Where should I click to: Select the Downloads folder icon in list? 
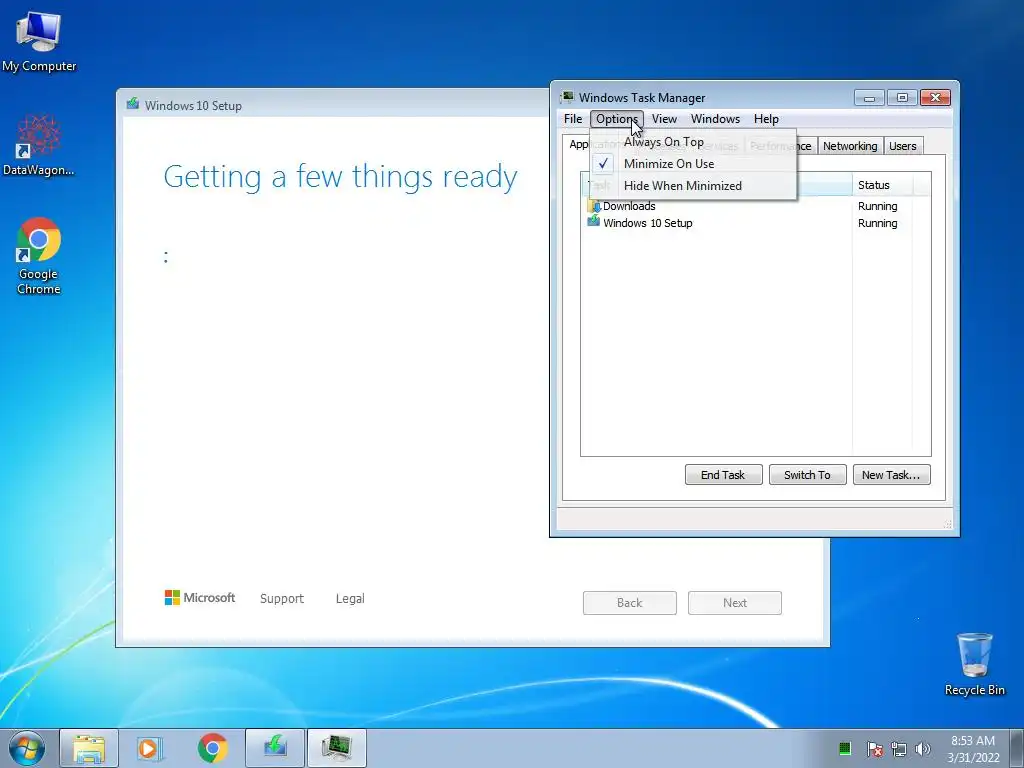pos(594,206)
